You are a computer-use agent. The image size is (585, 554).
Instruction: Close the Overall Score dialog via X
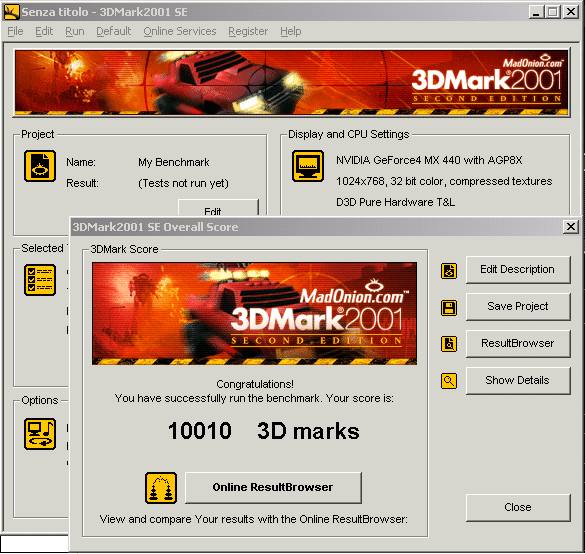pyautogui.click(x=570, y=226)
